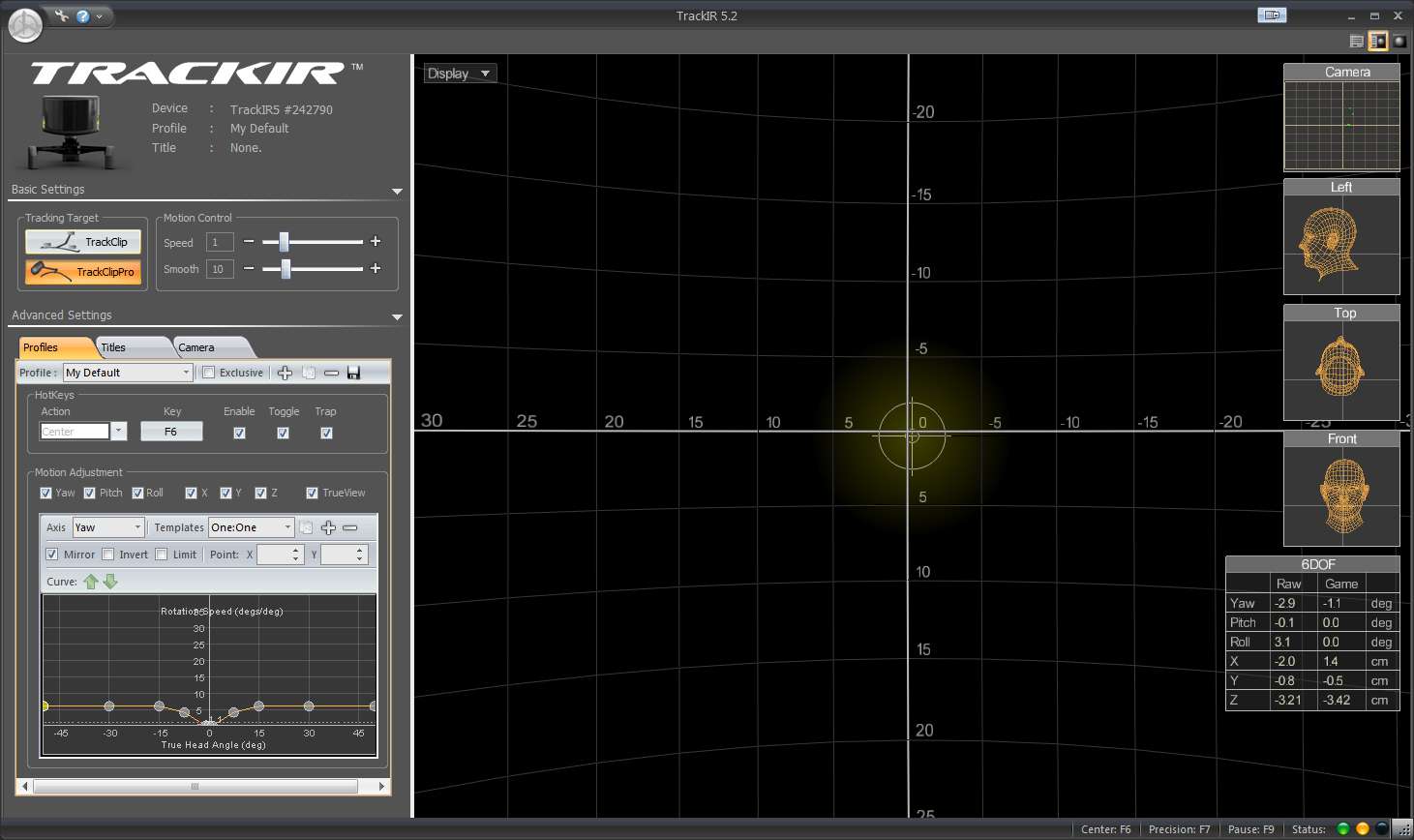Enable the Limit checkbox
This screenshot has height=840, width=1414.
point(161,555)
